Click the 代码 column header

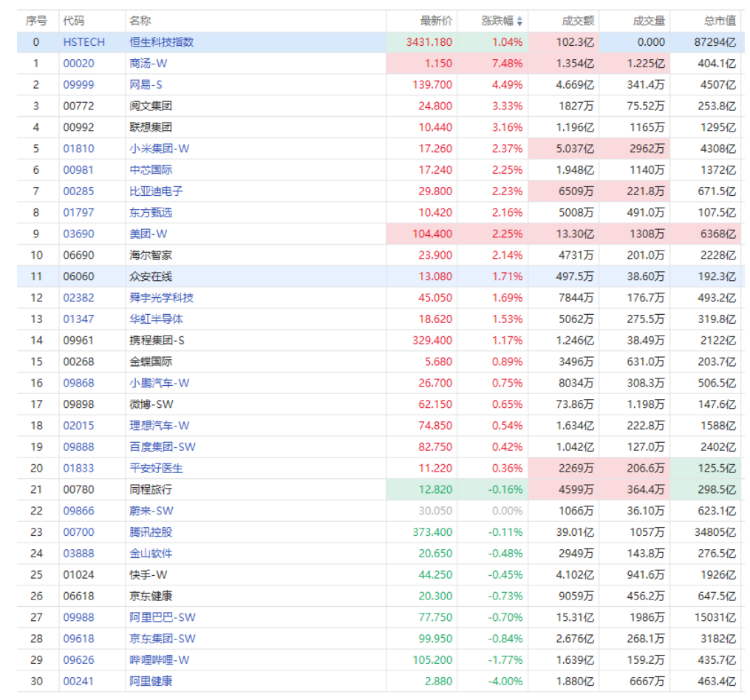(74, 21)
